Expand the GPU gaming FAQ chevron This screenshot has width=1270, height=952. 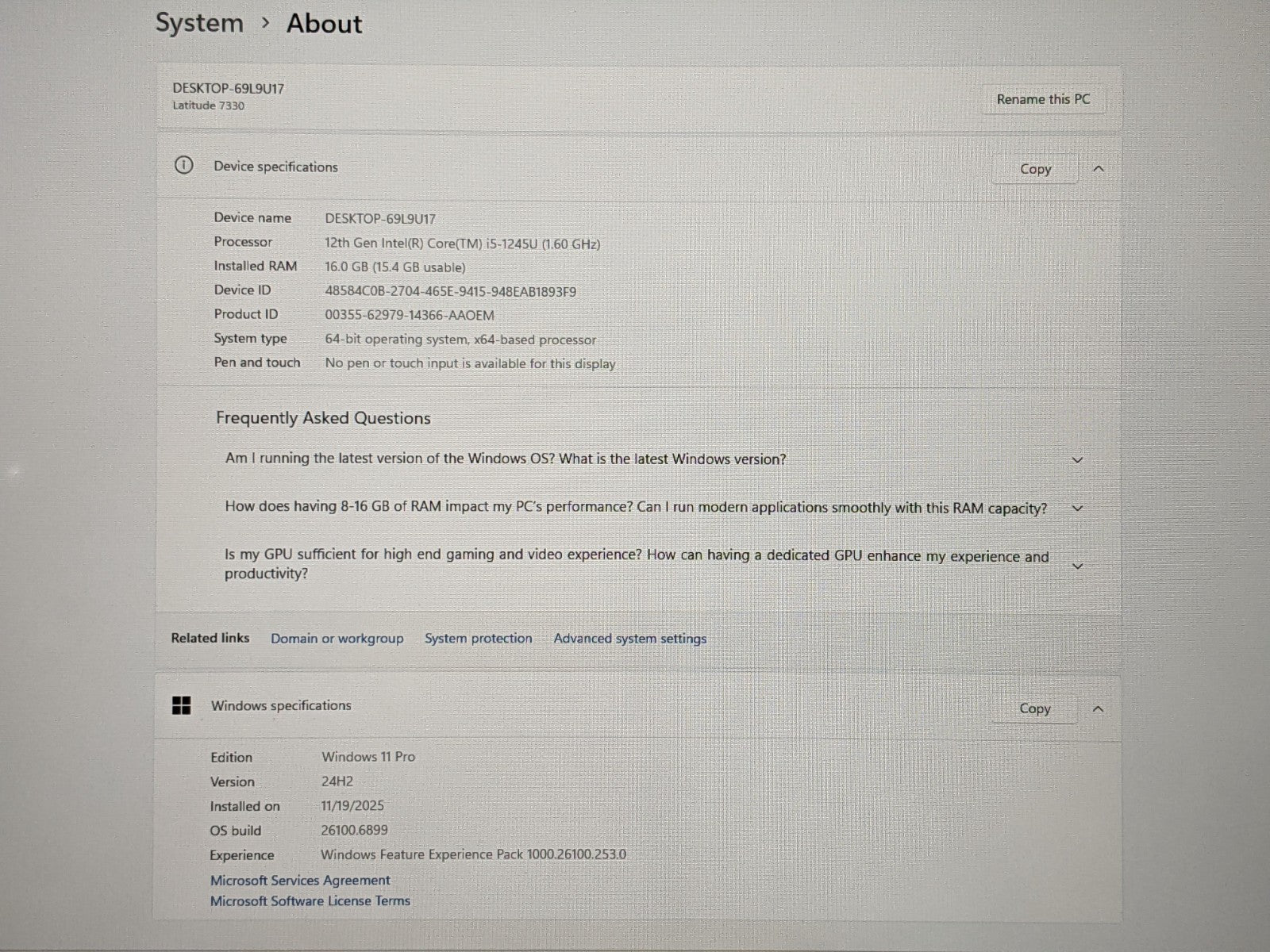(x=1077, y=566)
